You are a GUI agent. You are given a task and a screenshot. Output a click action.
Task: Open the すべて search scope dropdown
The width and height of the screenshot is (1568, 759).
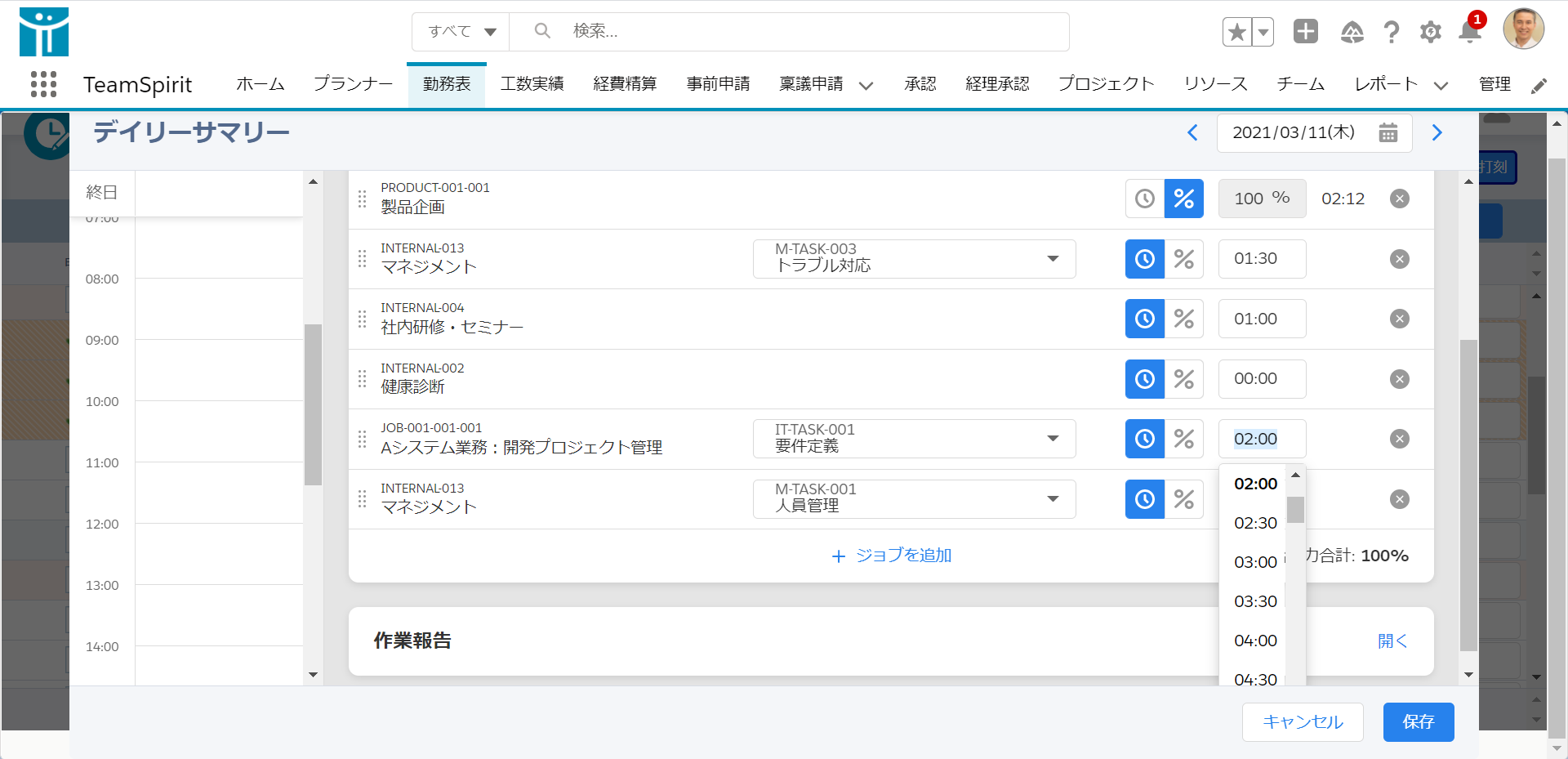click(461, 32)
